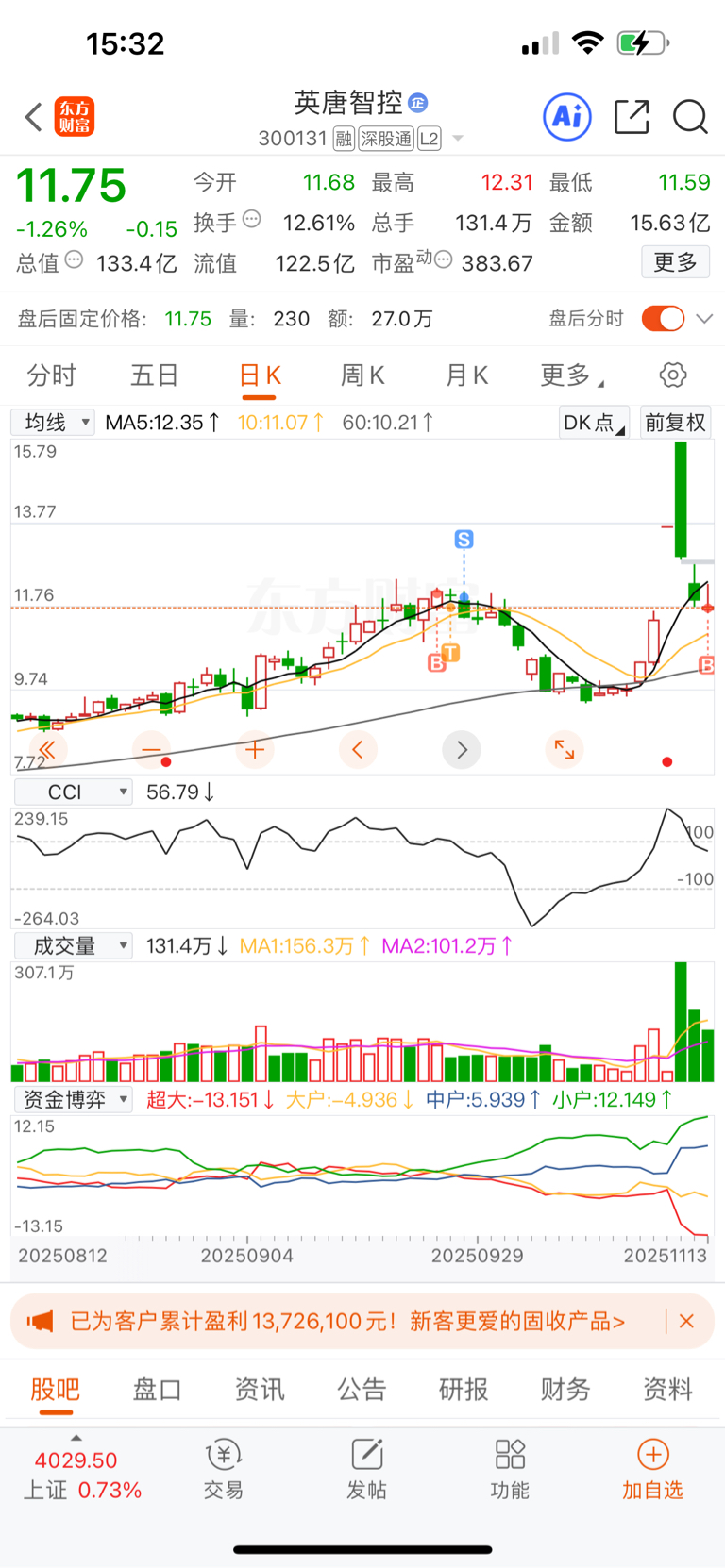Tap the back arrow icon

point(34,117)
